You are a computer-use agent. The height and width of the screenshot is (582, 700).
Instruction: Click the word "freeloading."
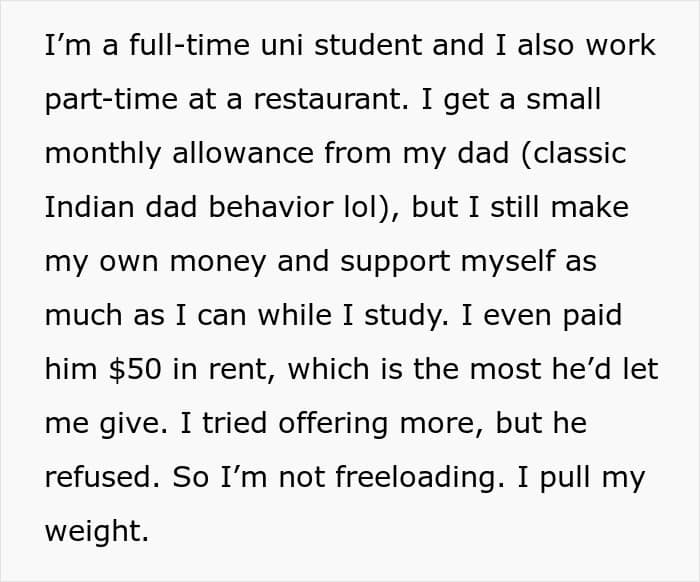click(x=420, y=479)
